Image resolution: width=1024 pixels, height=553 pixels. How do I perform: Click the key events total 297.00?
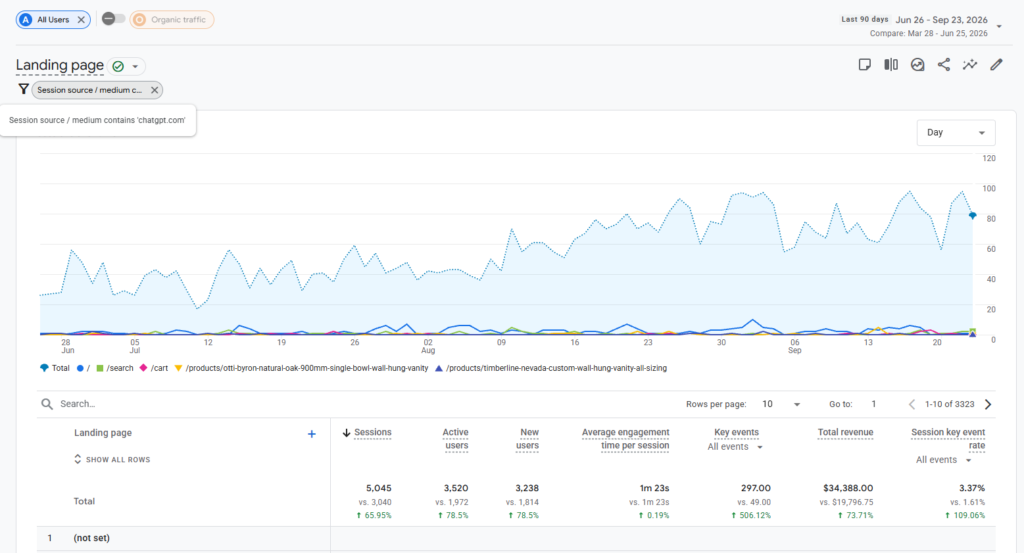coord(756,488)
